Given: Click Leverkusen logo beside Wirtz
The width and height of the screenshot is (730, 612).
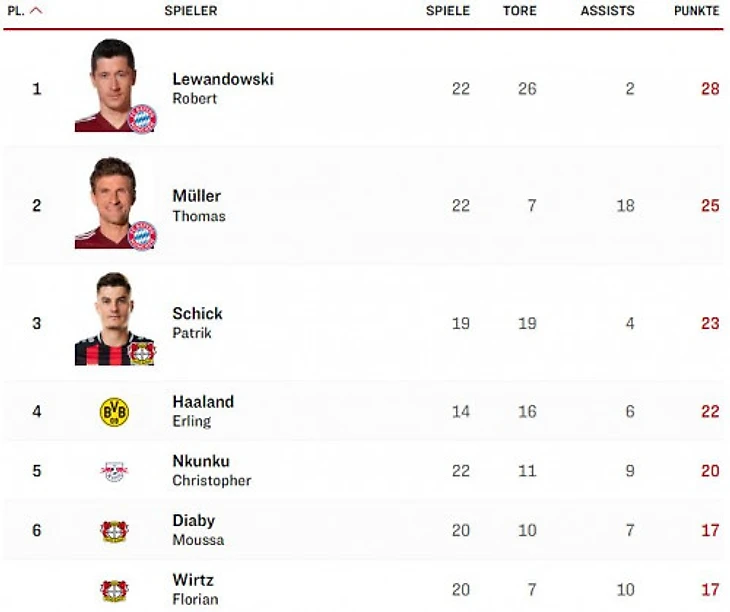Looking at the screenshot, I should point(114,590).
